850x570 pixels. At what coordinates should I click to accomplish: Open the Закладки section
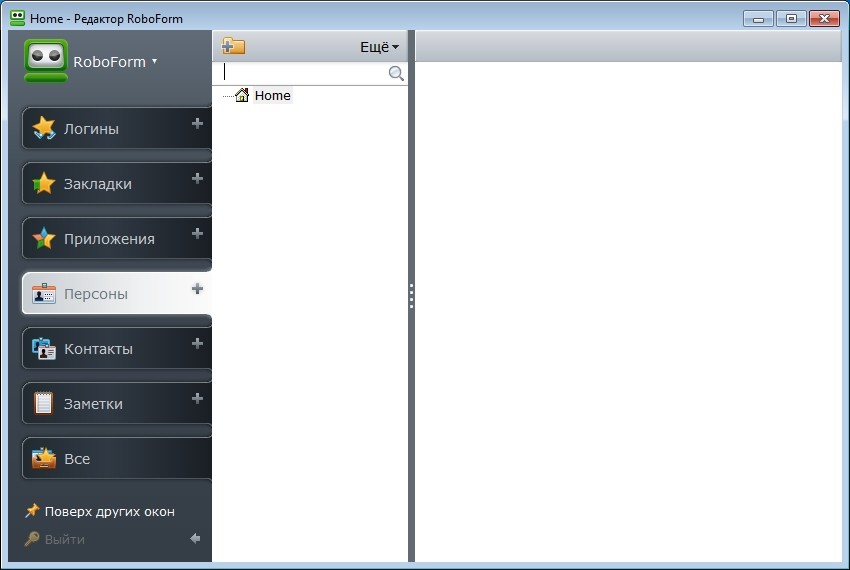pyautogui.click(x=117, y=183)
